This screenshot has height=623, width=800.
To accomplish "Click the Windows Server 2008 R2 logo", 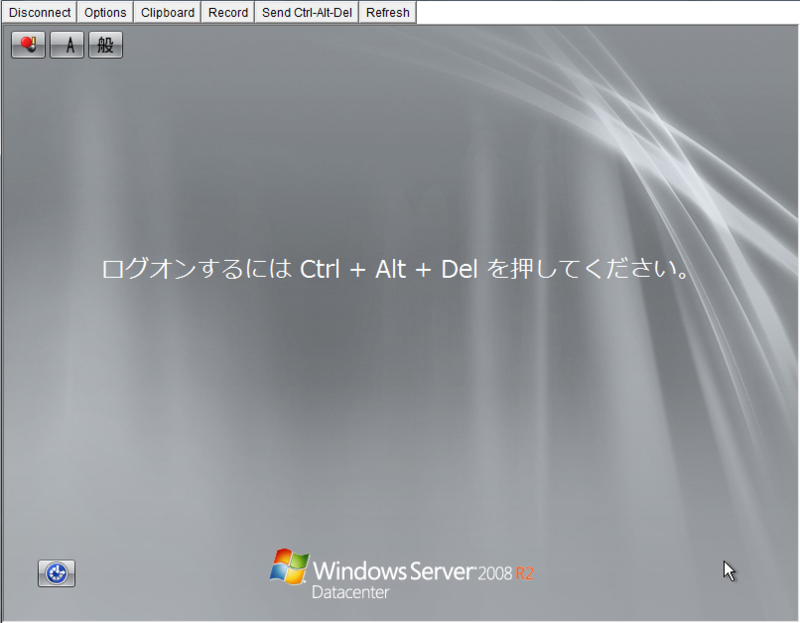I will pyautogui.click(x=402, y=574).
